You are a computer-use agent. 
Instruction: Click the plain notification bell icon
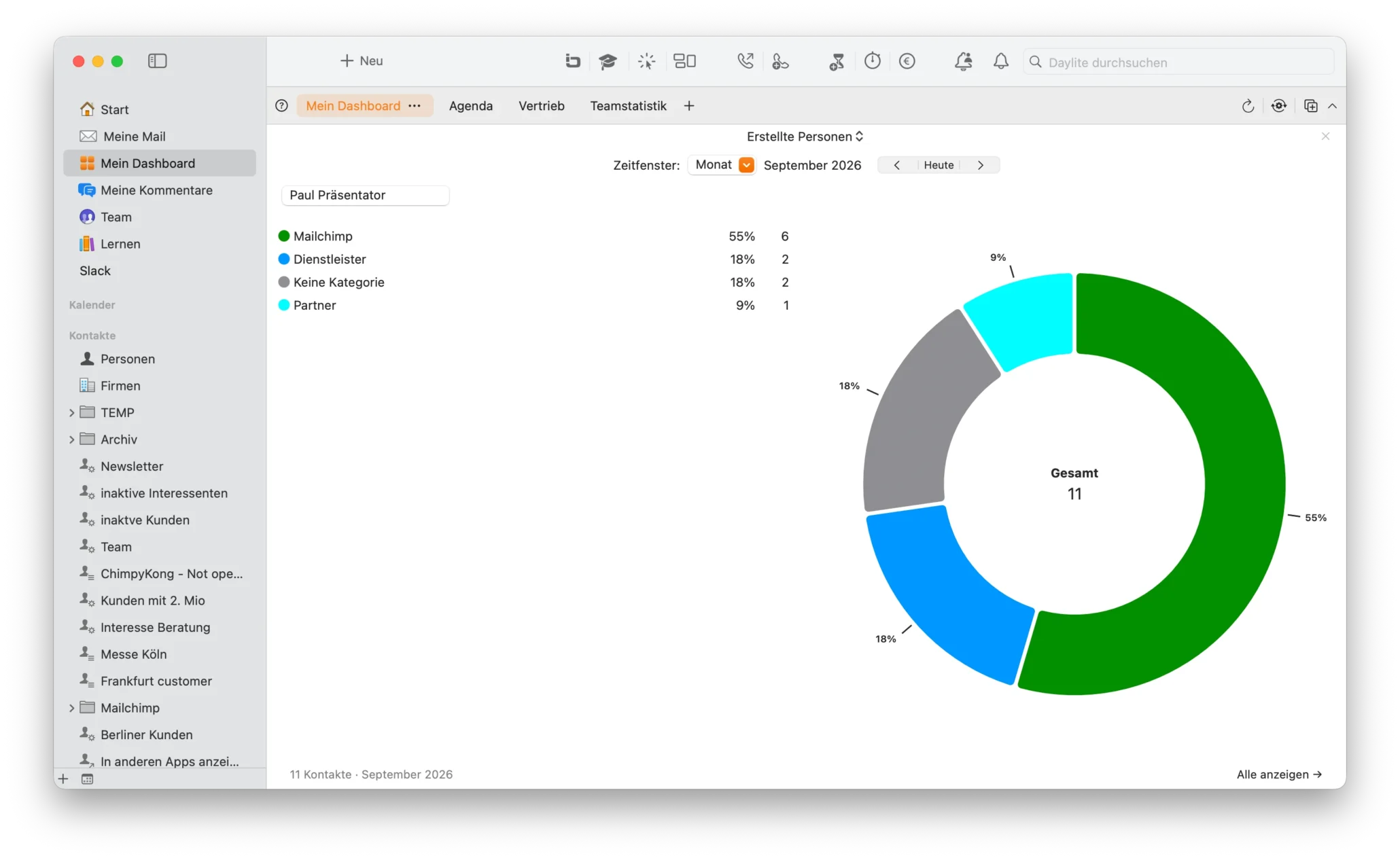(1001, 62)
